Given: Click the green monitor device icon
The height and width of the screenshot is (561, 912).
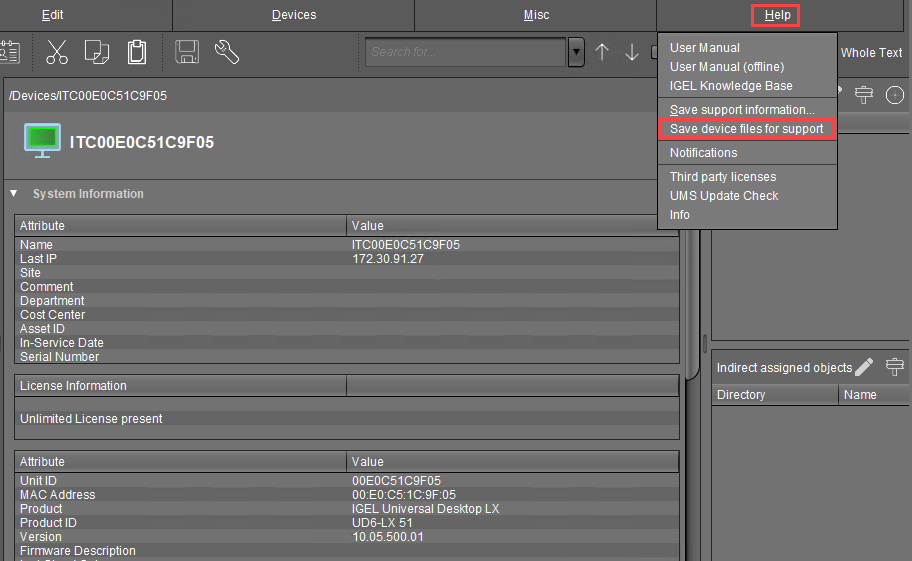Looking at the screenshot, I should (42, 142).
